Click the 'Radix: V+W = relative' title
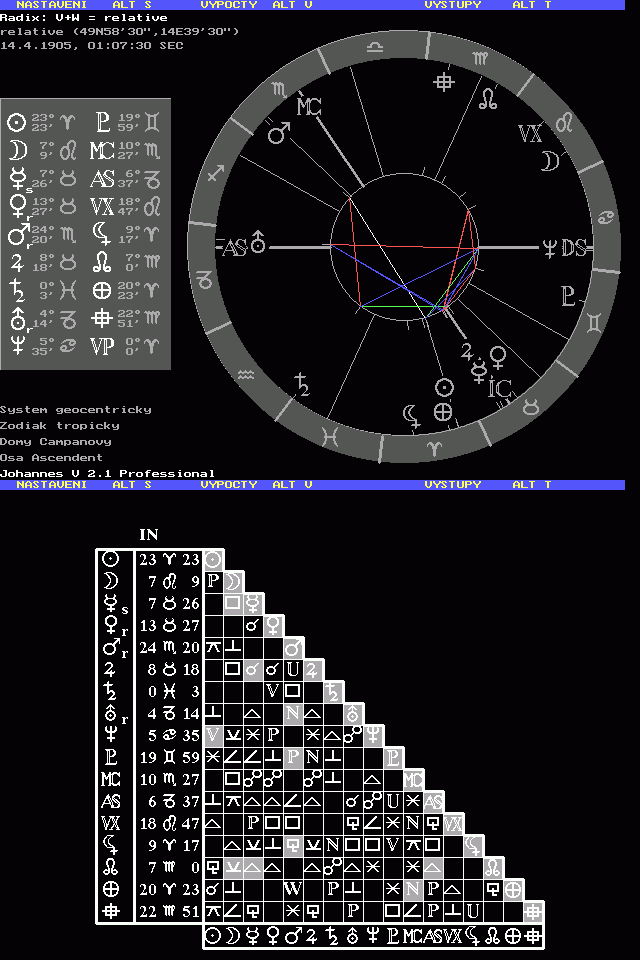The height and width of the screenshot is (960, 640). pyautogui.click(x=84, y=18)
